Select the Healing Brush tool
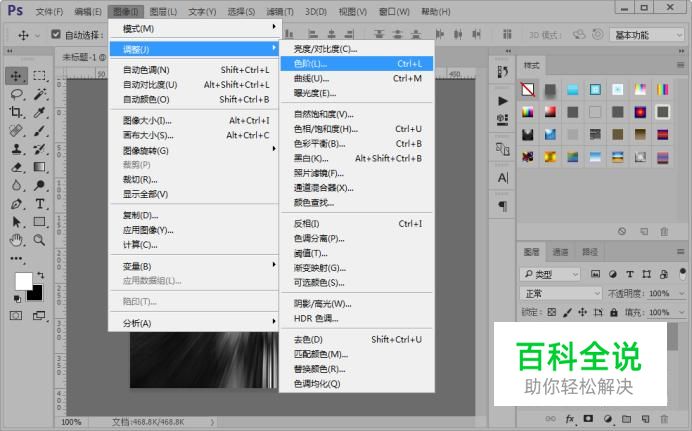 [16, 131]
